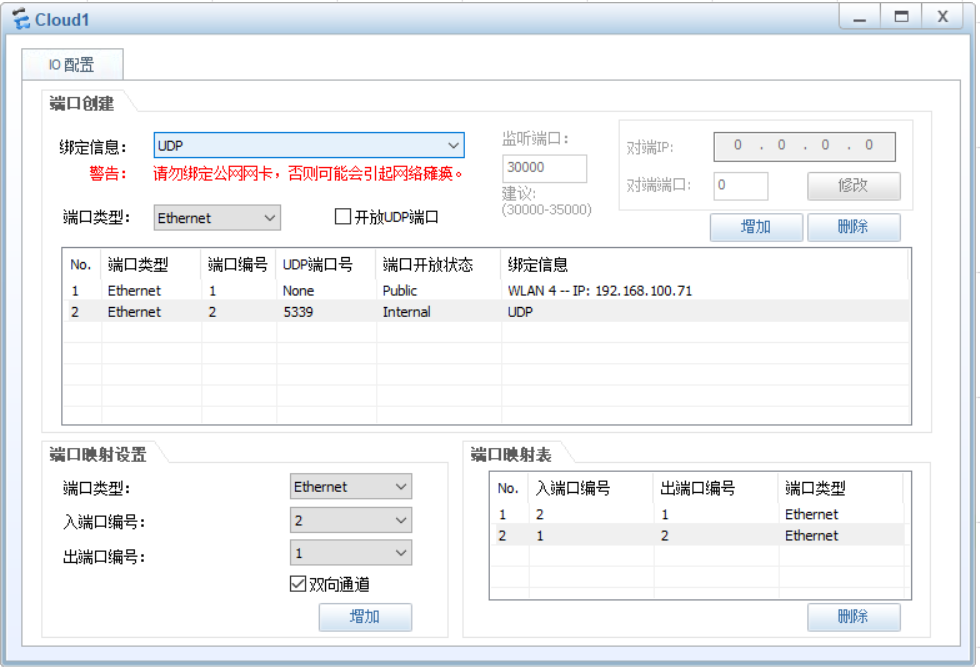Click the 入端口编号 column header in mapping table
The image size is (980, 667).
pos(591,488)
